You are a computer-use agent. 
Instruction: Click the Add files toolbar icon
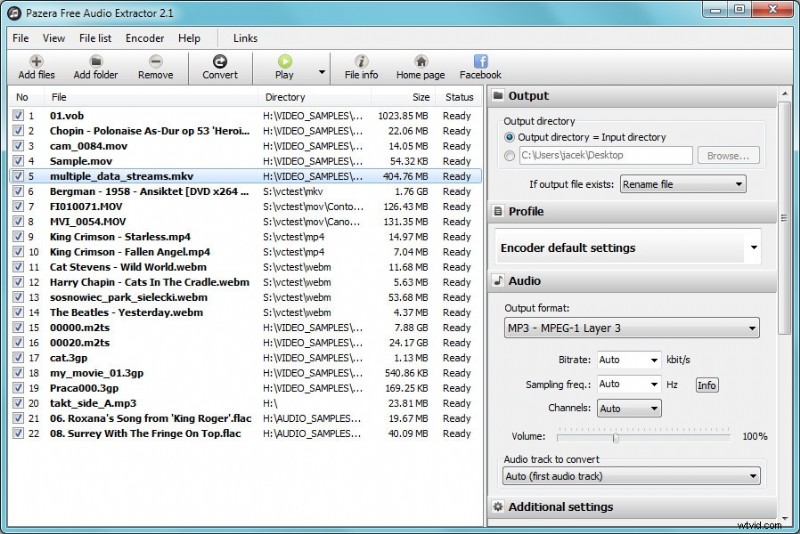[37, 61]
